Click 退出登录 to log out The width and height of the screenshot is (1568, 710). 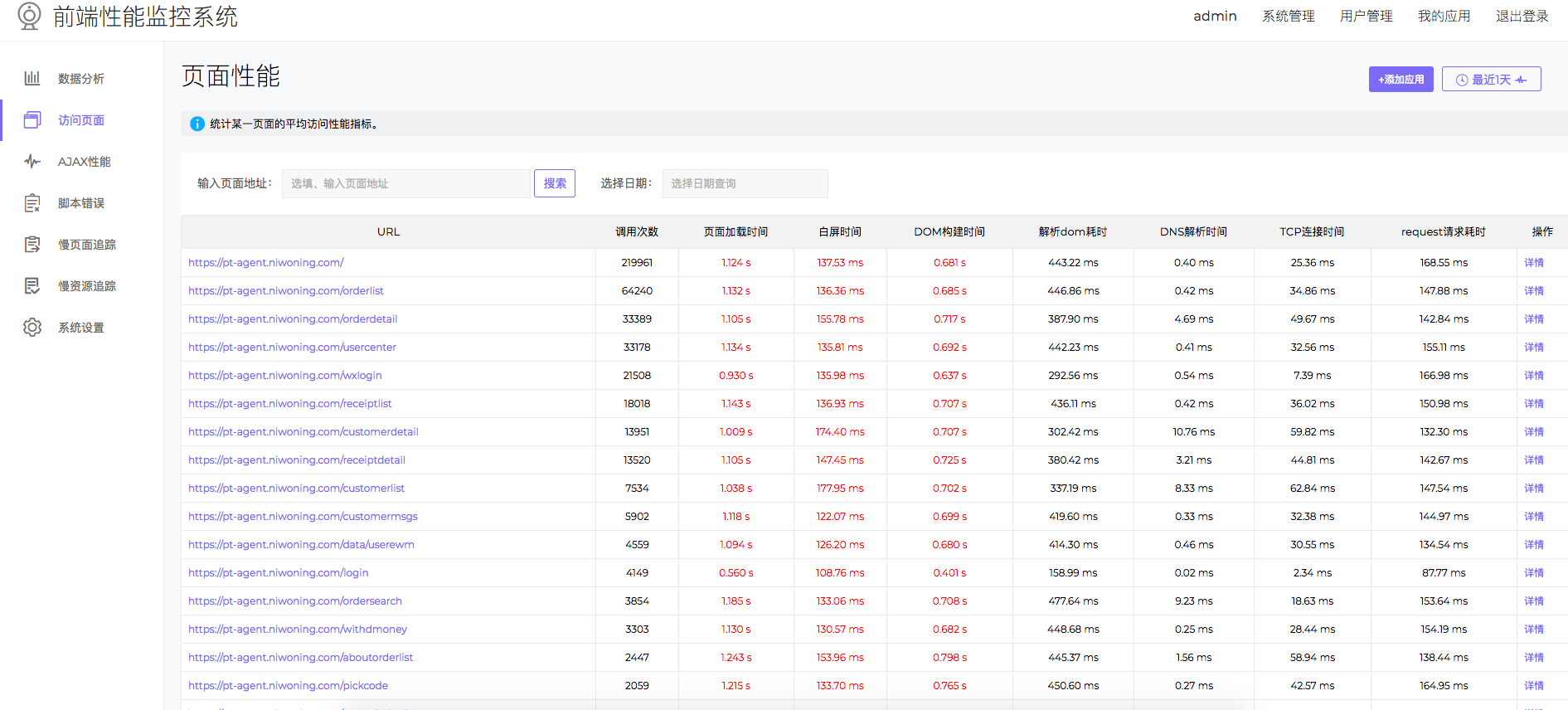point(1522,16)
